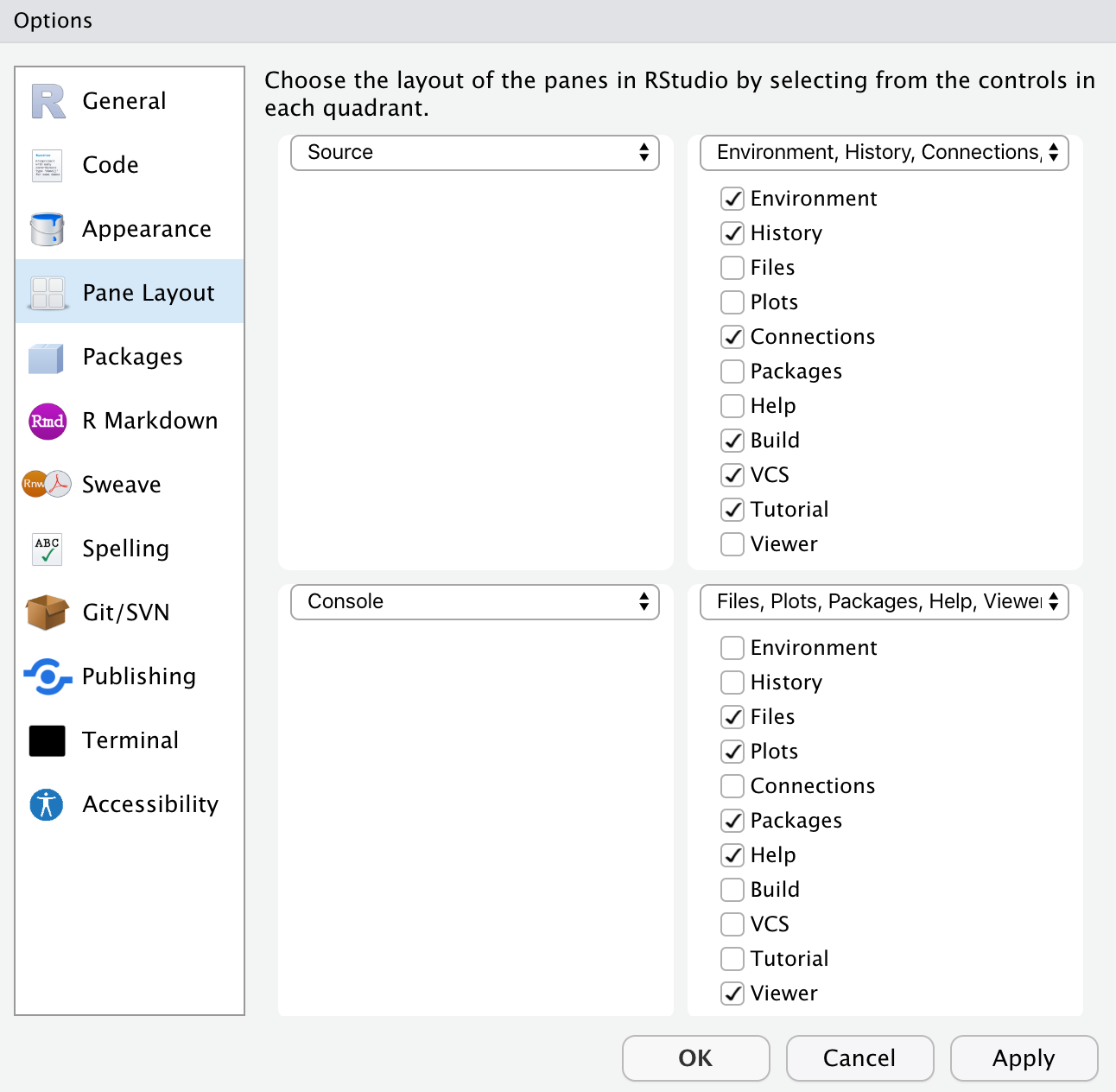Viewport: 1116px width, 1092px height.
Task: Open the Environment, History, Connections dropdown
Action: click(885, 153)
